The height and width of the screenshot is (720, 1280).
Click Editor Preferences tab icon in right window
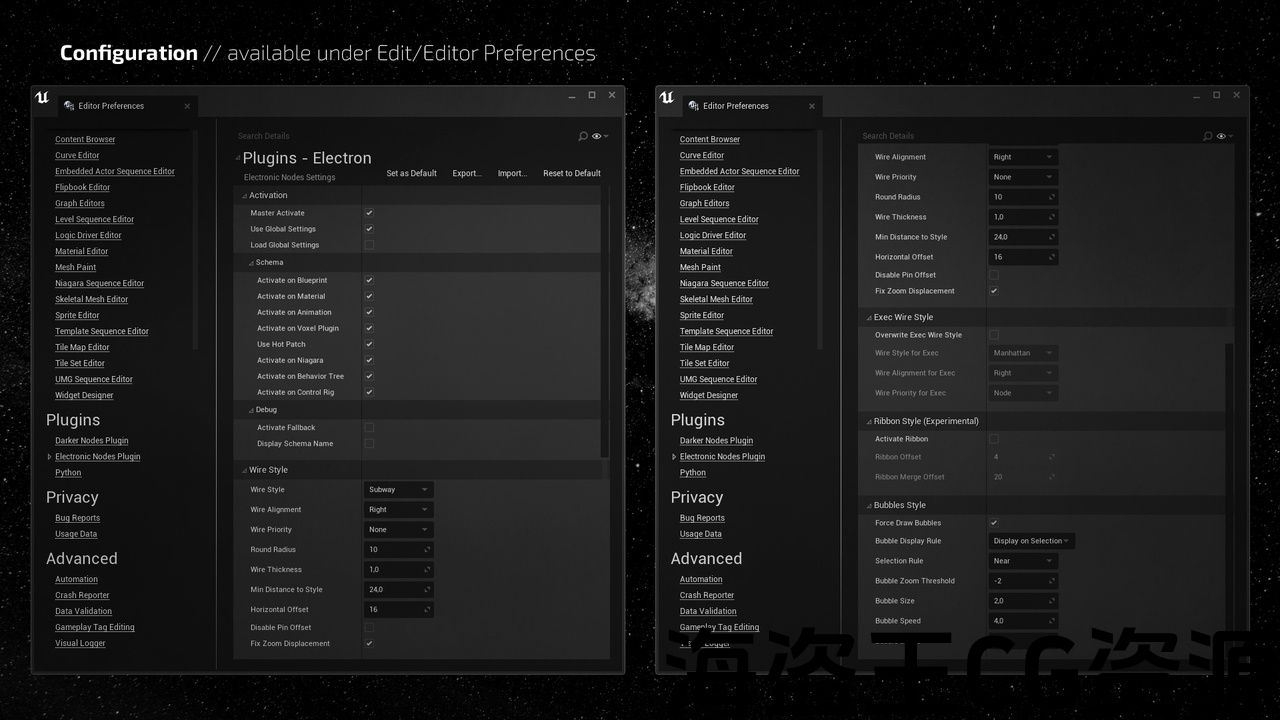click(694, 106)
